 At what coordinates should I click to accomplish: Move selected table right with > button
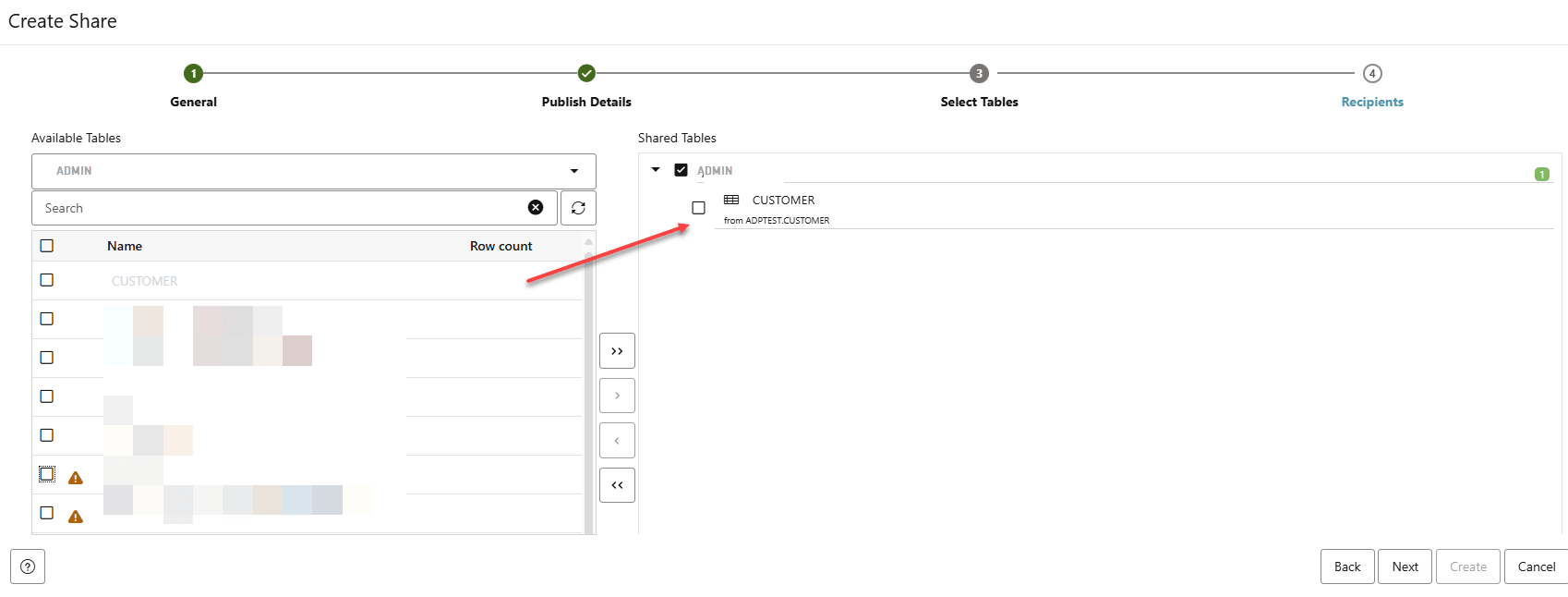click(617, 396)
